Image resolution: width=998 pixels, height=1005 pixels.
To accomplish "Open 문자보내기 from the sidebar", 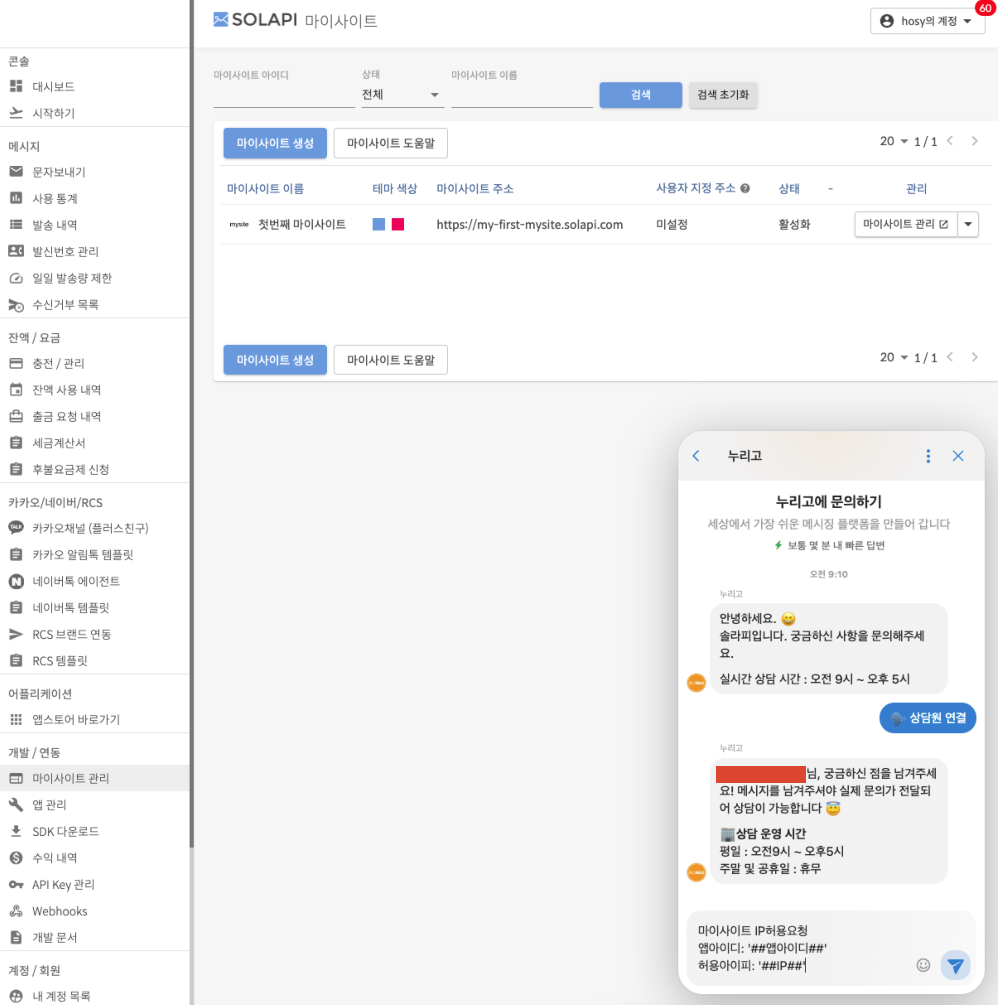I will click(59, 172).
